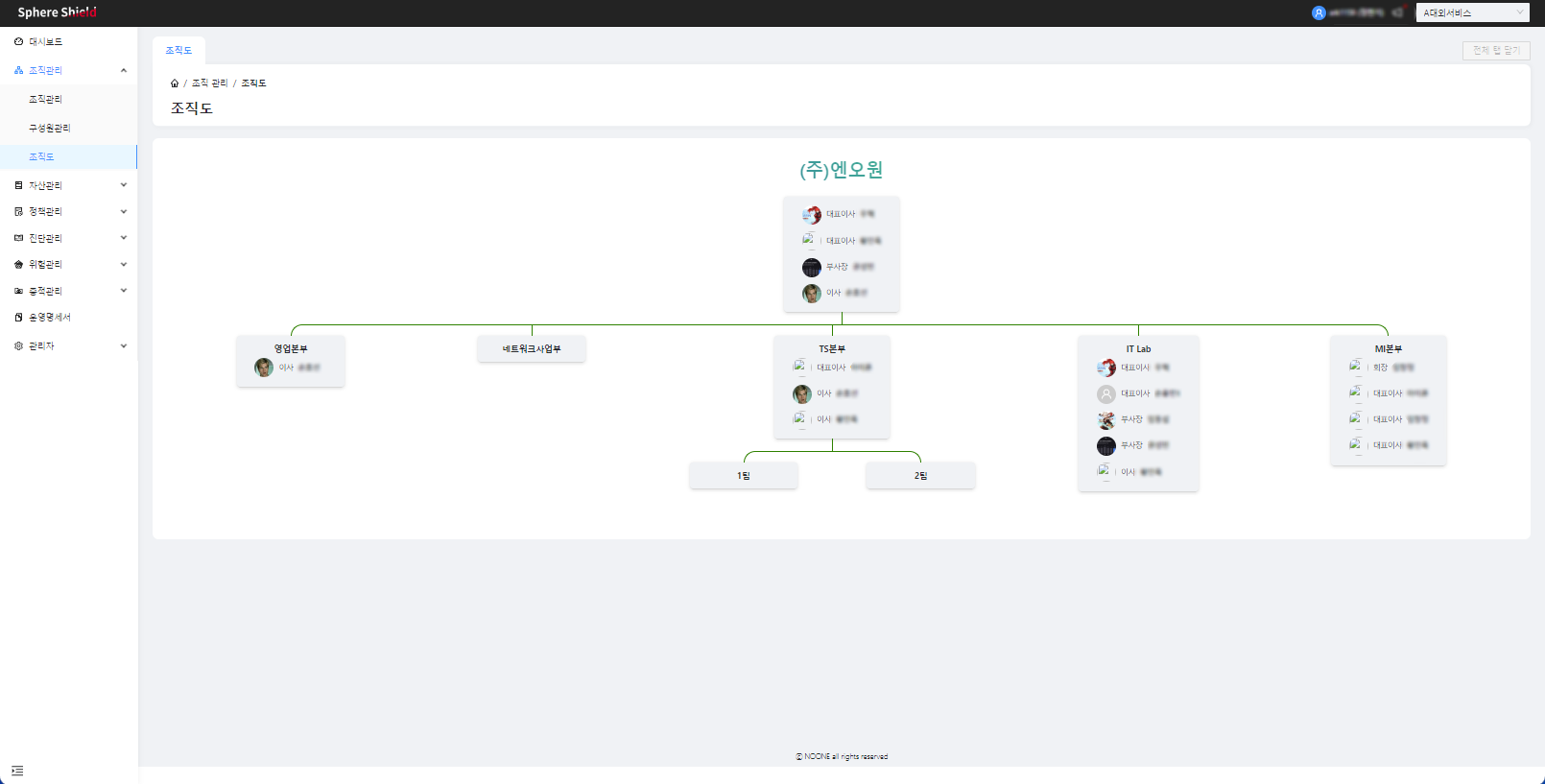Click the 위험관리 sidebar icon
The image size is (1545, 784).
(18, 265)
